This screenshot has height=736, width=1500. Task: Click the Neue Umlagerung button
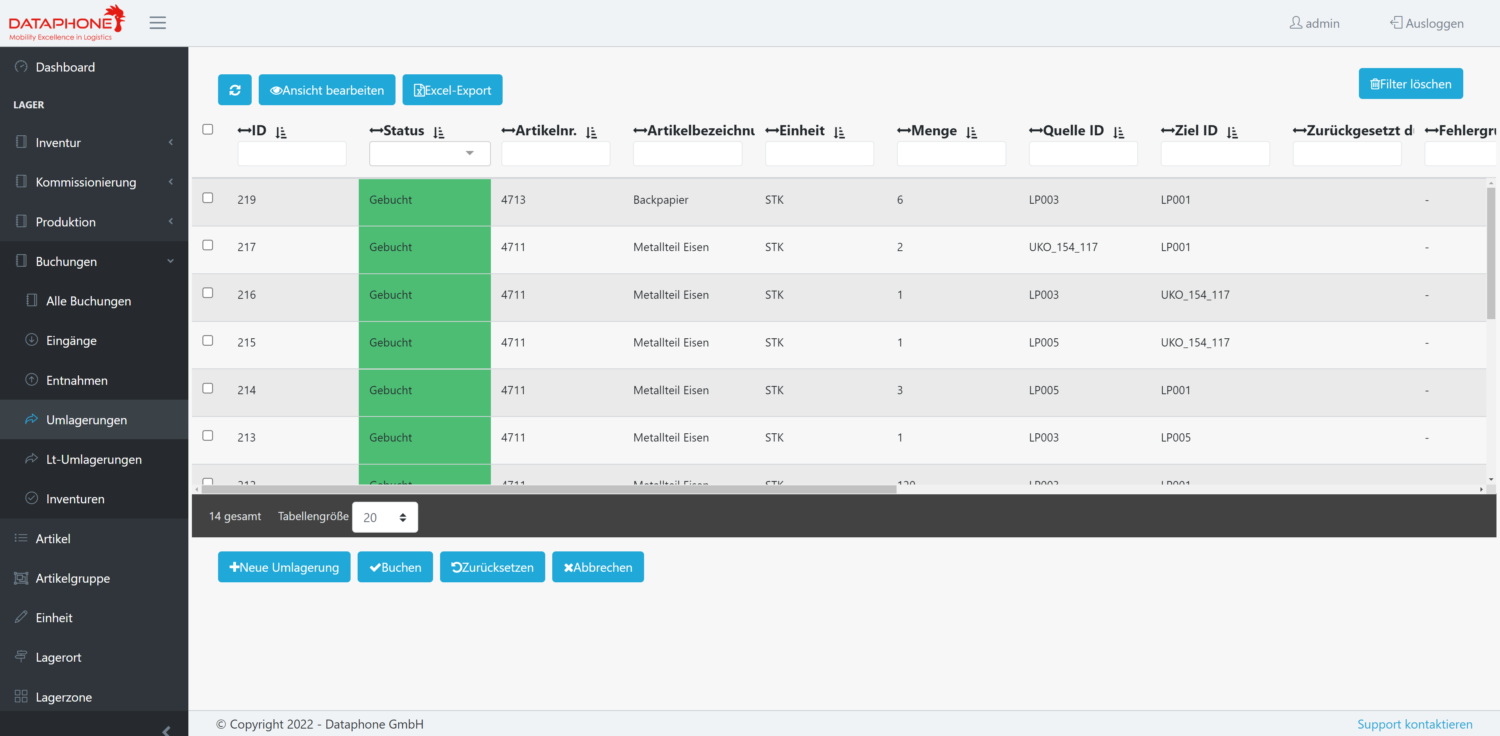click(x=284, y=566)
